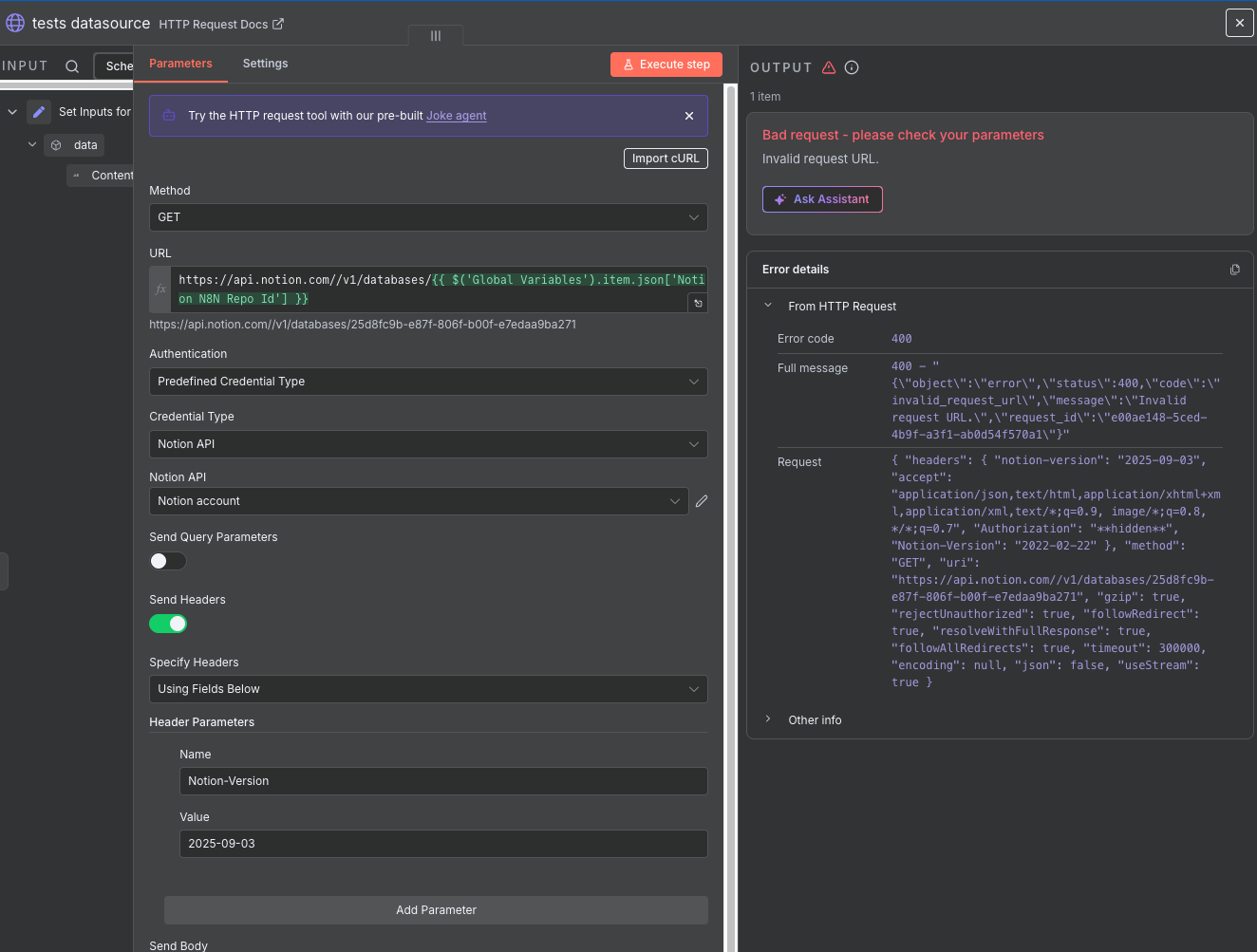Click the Notion-Version name input field

(x=443, y=781)
